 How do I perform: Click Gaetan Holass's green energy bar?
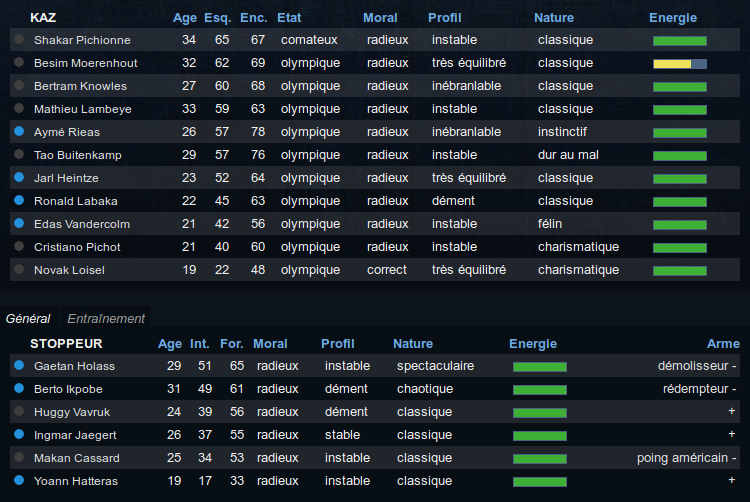[540, 367]
